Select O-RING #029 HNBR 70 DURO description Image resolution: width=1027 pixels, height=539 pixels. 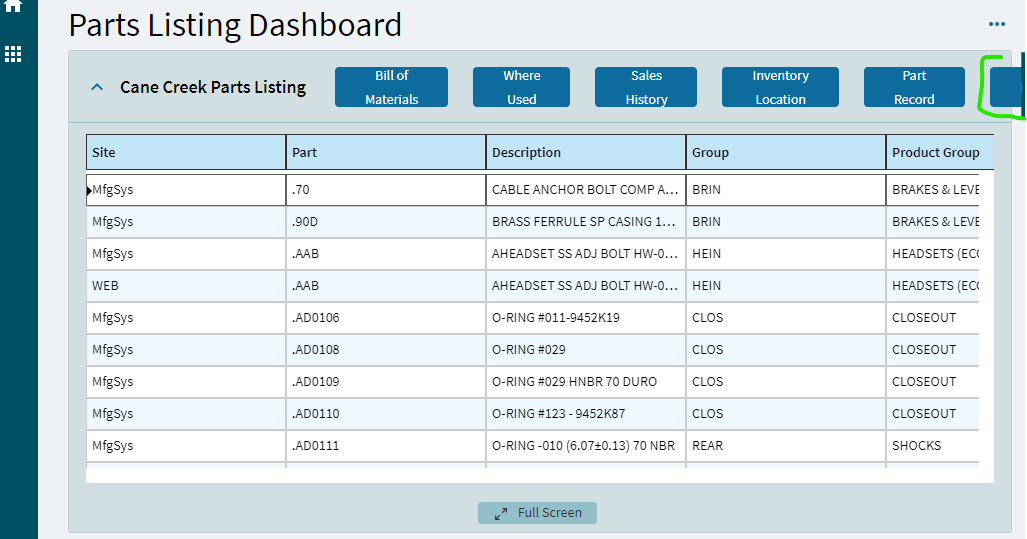click(x=586, y=382)
